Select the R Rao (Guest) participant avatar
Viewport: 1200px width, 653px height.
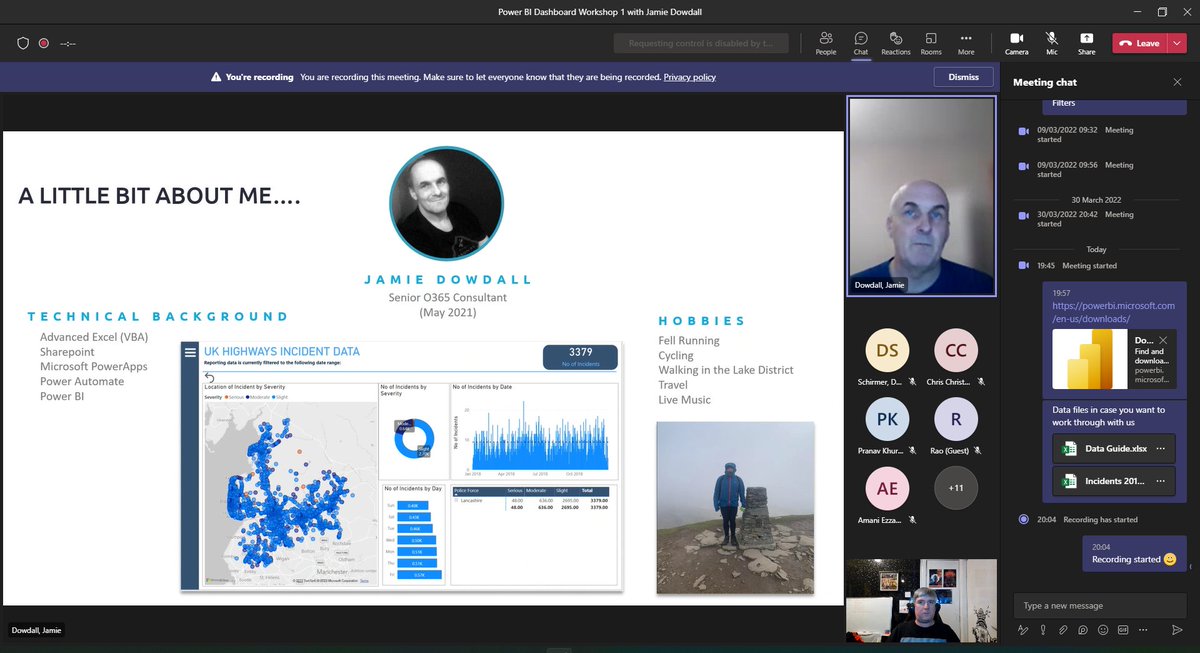point(956,420)
